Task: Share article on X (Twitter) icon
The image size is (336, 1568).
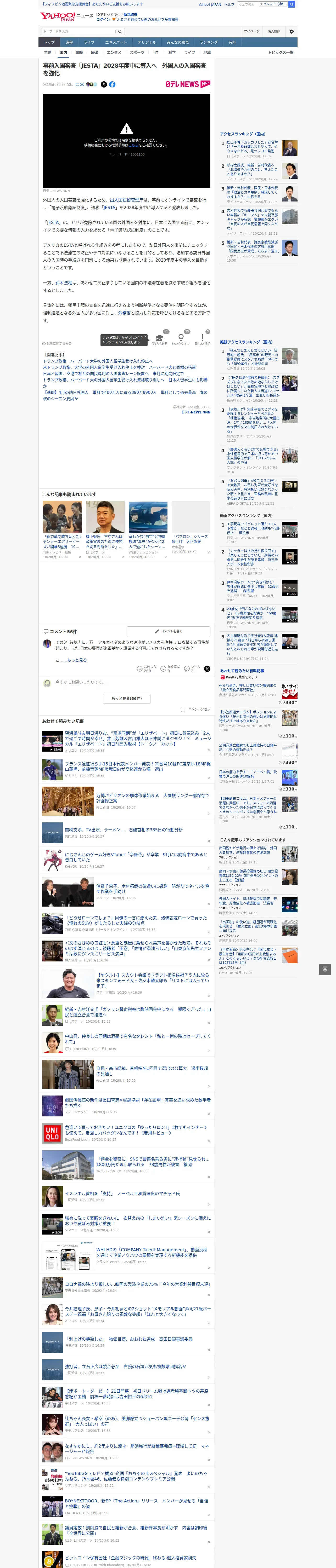Action: (104, 85)
